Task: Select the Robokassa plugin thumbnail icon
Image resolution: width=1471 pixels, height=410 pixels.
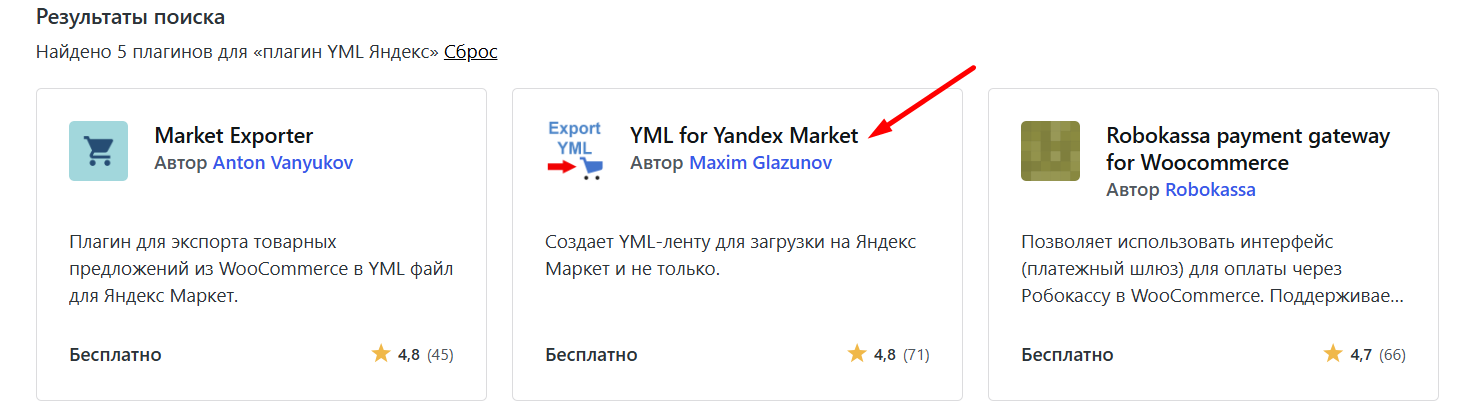Action: pos(1050,151)
